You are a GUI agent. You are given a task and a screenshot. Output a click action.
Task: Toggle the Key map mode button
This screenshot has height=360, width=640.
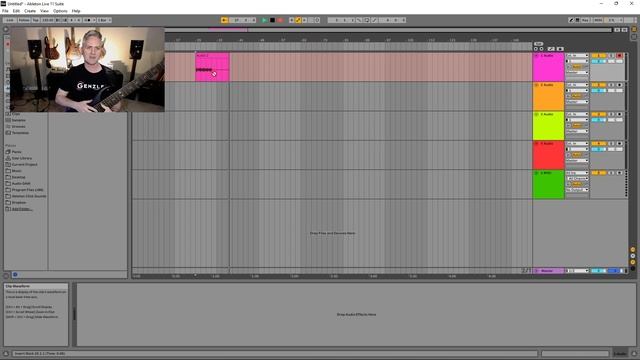[x=585, y=20]
